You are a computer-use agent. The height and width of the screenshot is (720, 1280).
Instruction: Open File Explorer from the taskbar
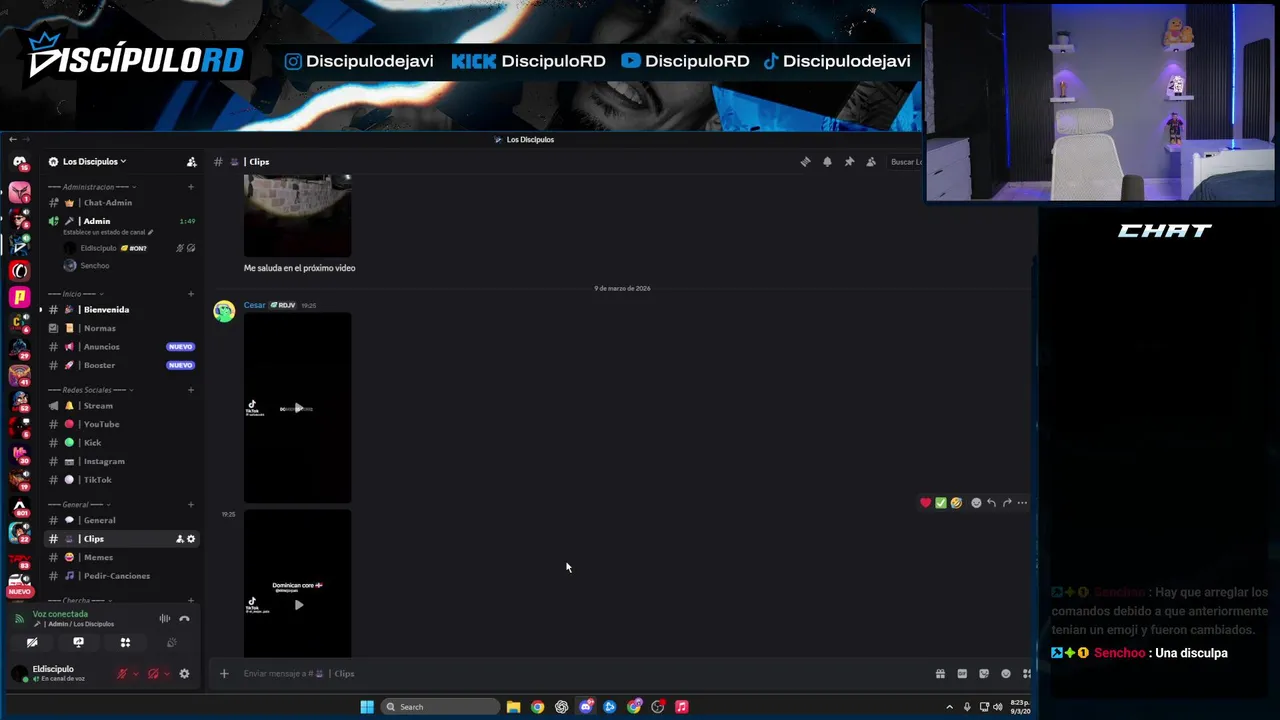click(x=513, y=707)
